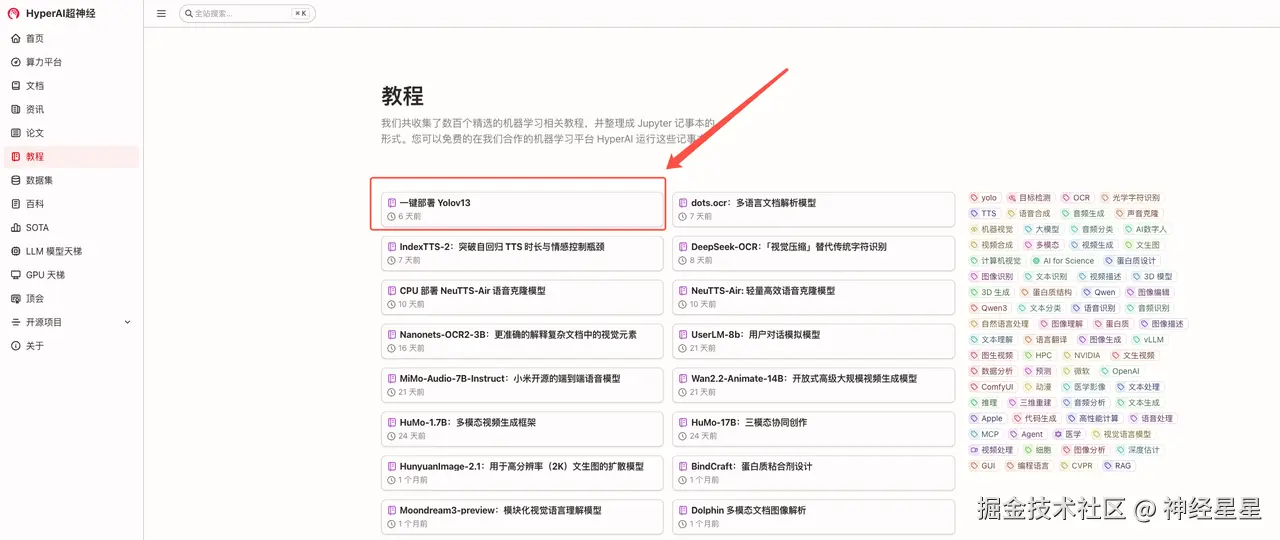Filter by the ComfyUI tag

pos(992,387)
